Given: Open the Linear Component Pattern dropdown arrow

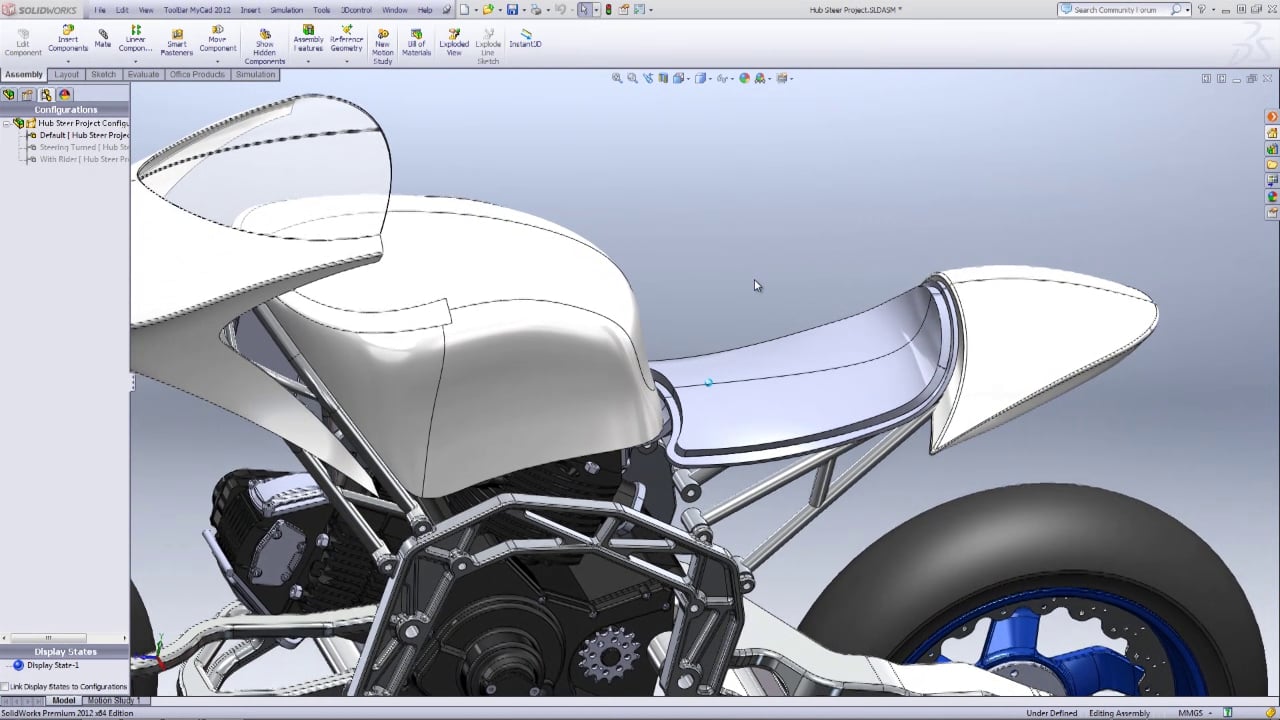Looking at the screenshot, I should point(136,62).
